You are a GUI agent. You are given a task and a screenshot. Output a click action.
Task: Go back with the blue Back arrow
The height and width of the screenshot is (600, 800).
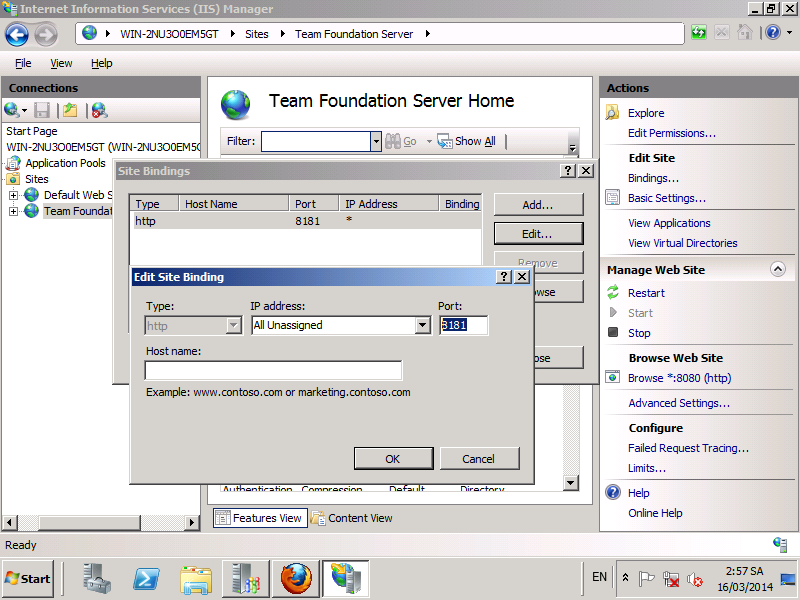point(17,35)
